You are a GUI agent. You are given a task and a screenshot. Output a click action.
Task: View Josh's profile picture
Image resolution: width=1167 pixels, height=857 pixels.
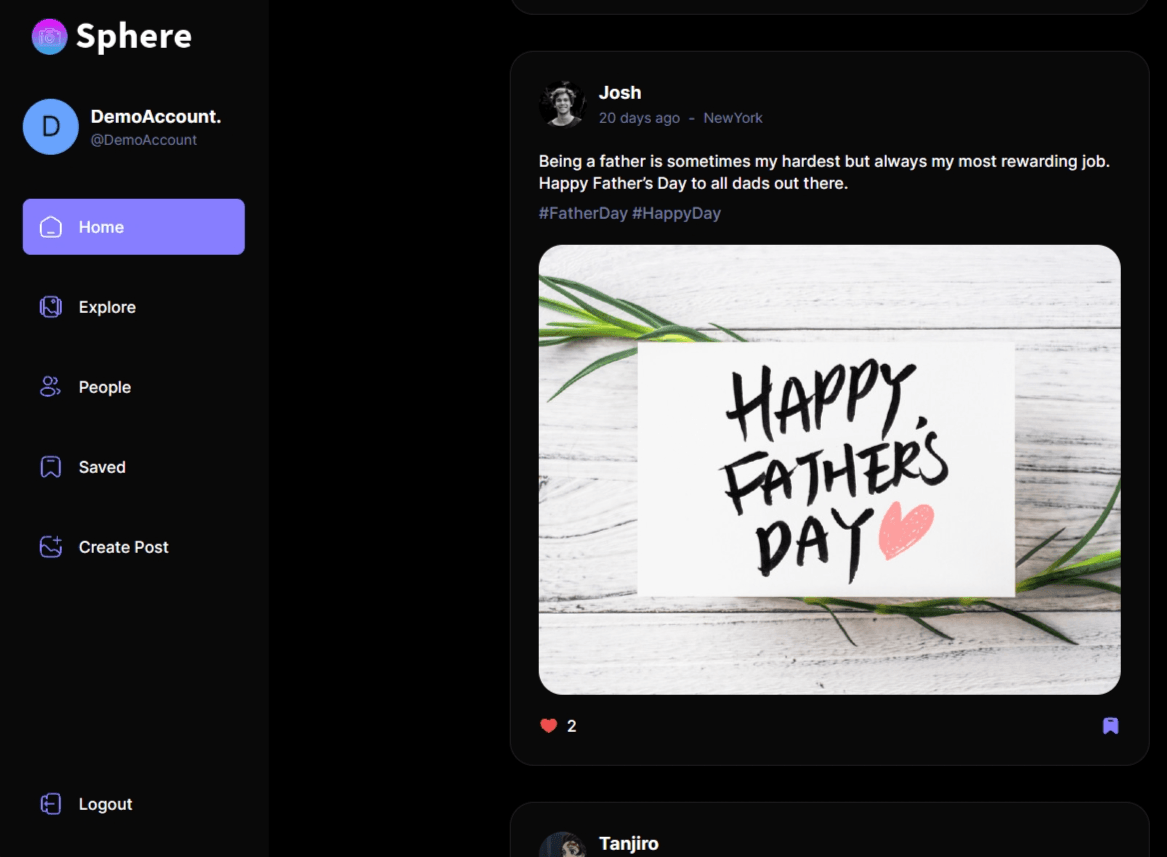coord(562,104)
